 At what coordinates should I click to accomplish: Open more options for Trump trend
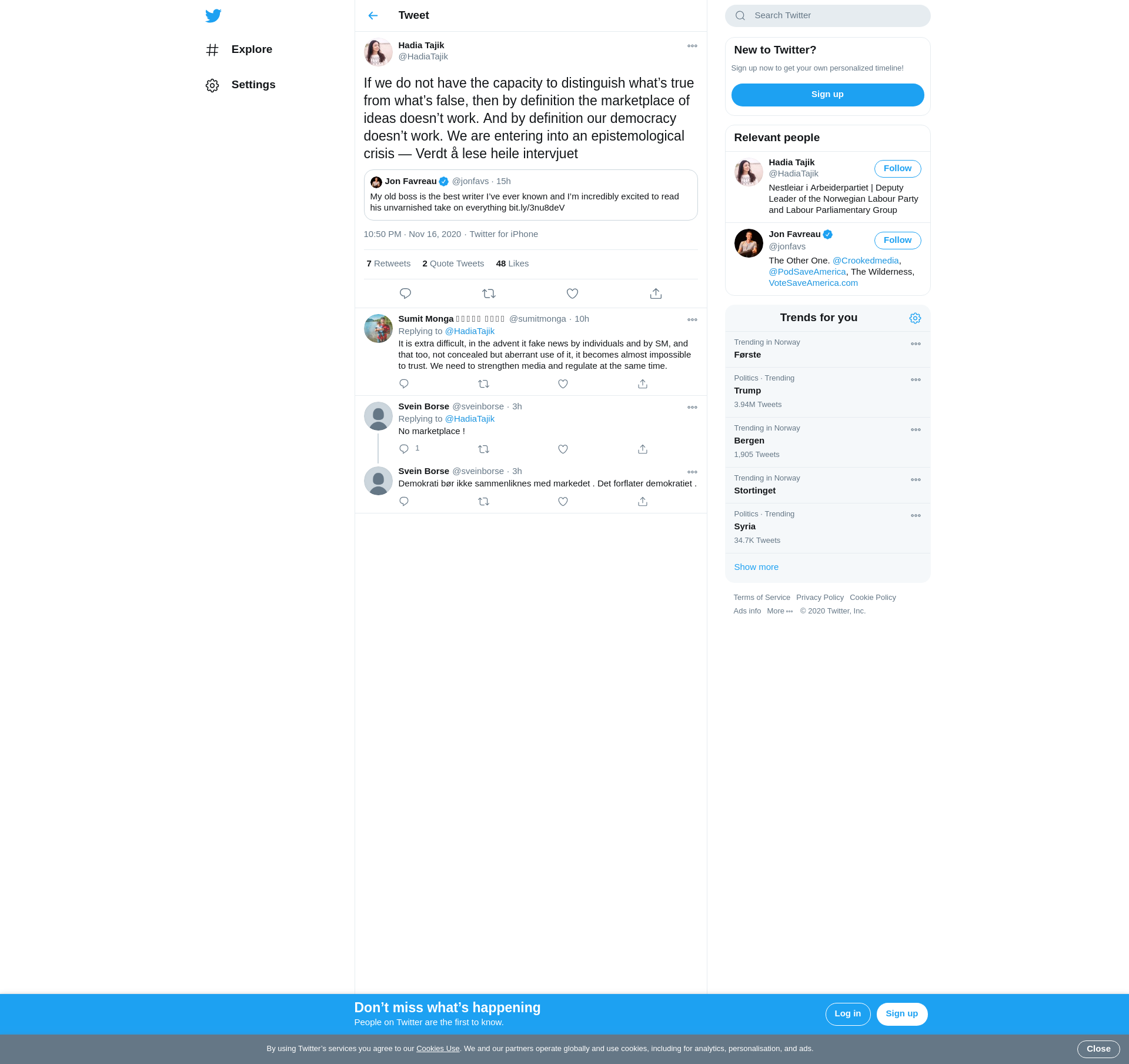(916, 380)
